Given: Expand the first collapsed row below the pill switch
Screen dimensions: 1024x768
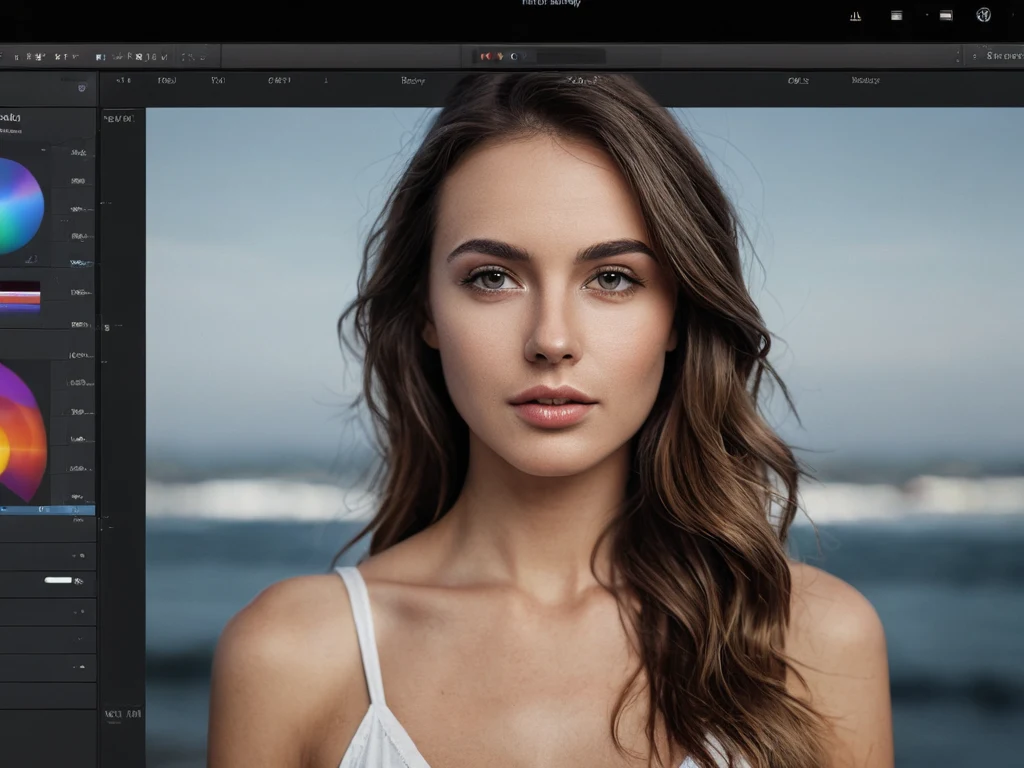Looking at the screenshot, I should tap(47, 611).
